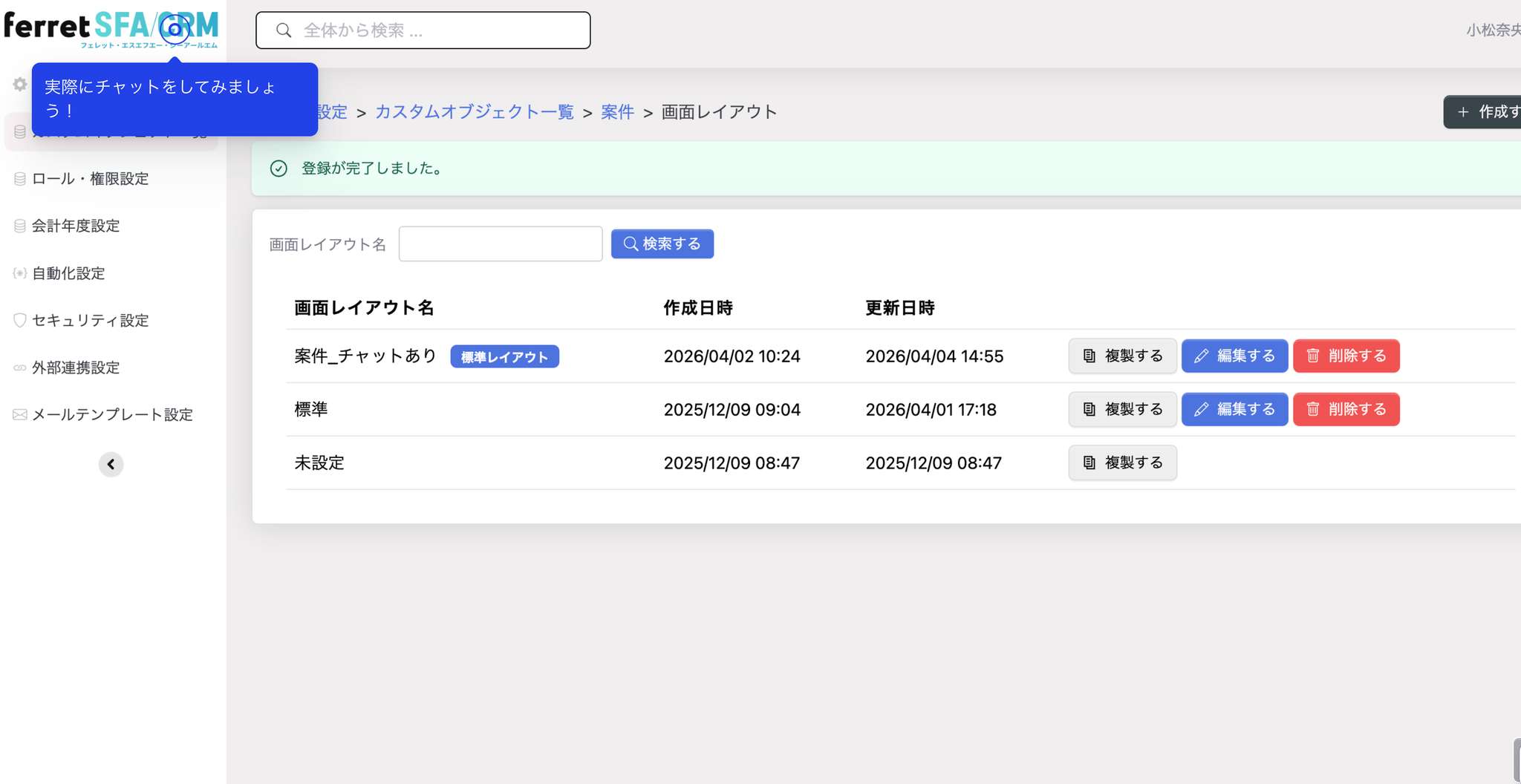Click the link icon beside 外部連携設定

point(20,367)
